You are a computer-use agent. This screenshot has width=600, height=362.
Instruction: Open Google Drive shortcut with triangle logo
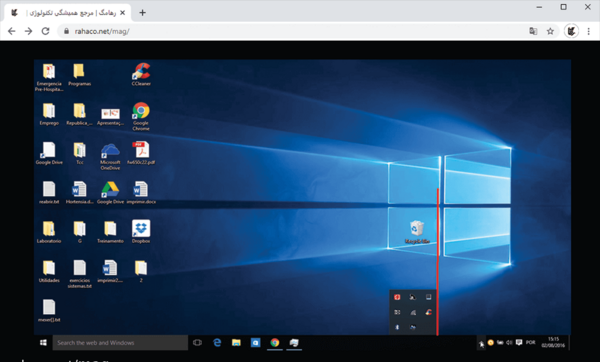(x=110, y=192)
